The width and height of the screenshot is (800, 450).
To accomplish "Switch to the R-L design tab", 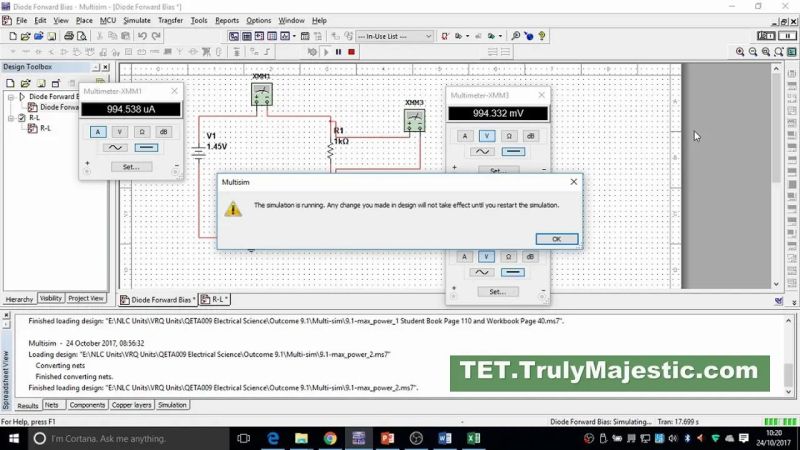I will pyautogui.click(x=215, y=299).
